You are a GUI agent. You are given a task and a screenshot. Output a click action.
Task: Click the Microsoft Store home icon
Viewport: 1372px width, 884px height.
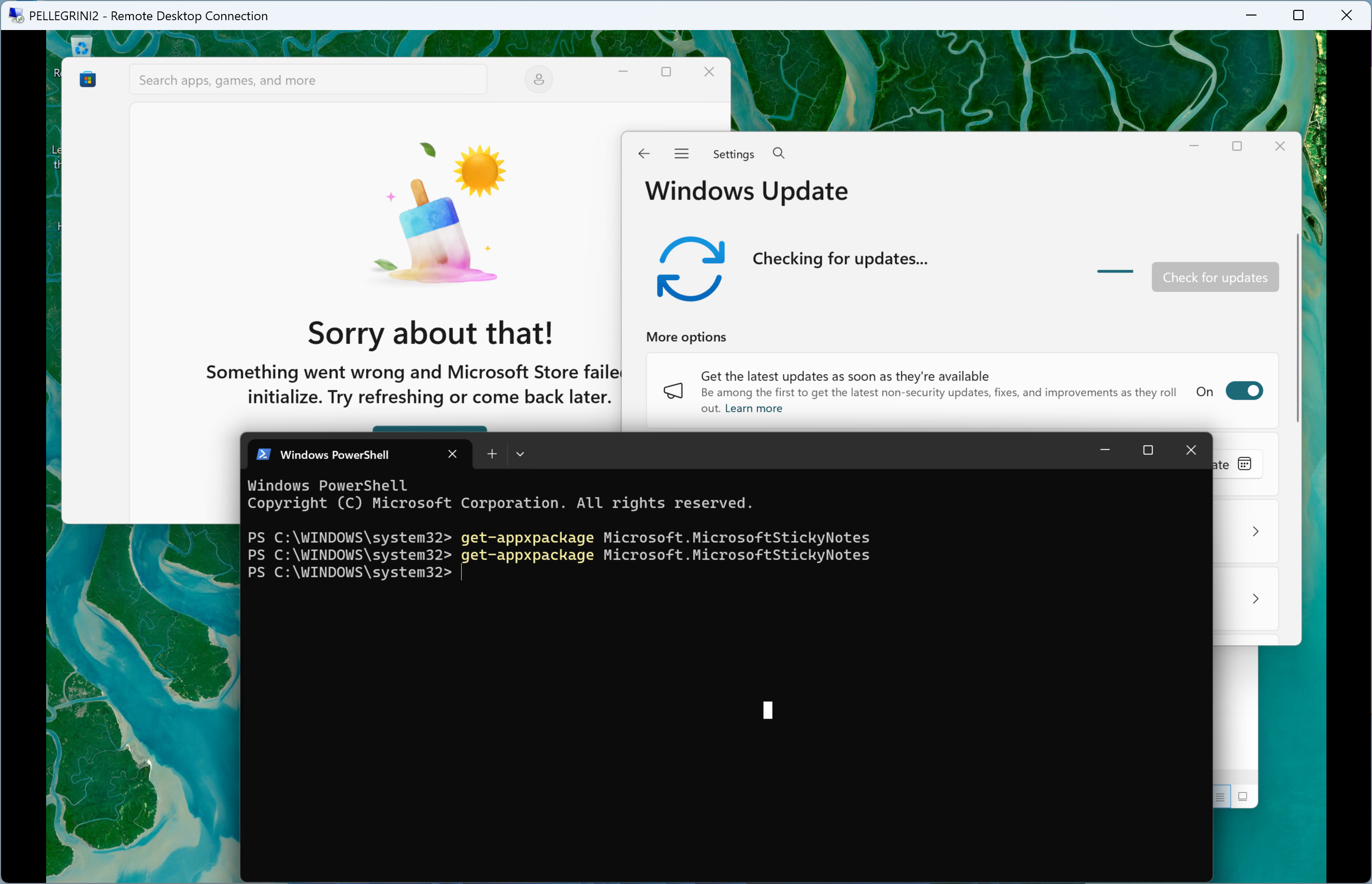[x=87, y=79]
